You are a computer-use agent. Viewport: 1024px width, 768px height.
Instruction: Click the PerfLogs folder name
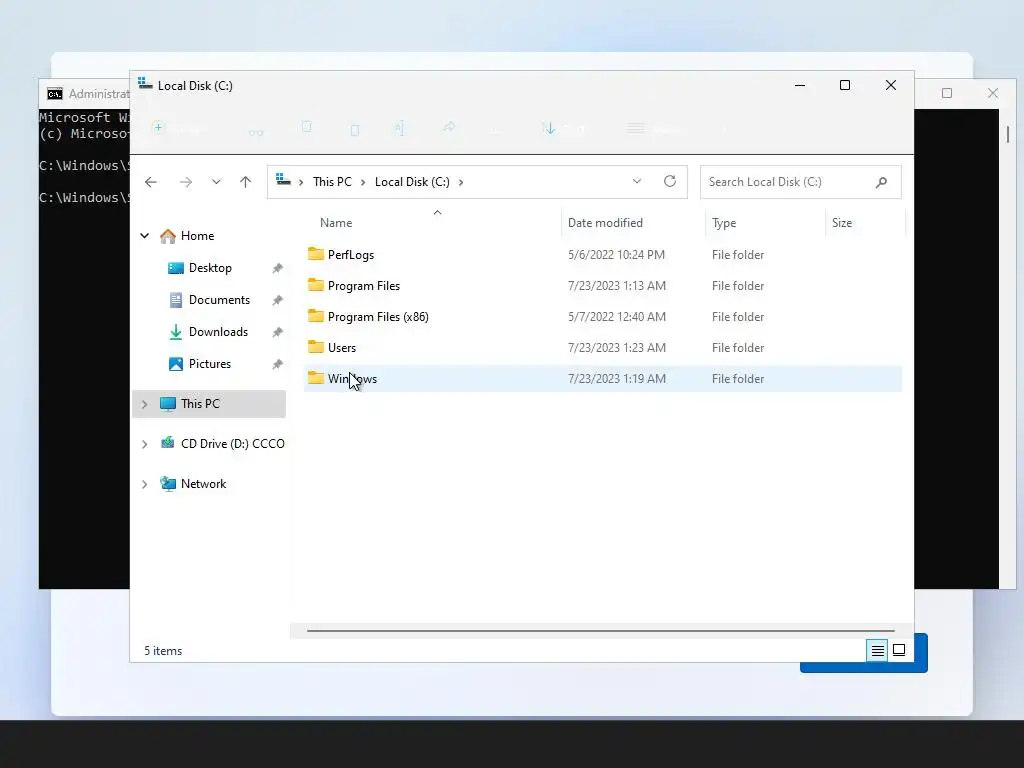click(x=351, y=255)
